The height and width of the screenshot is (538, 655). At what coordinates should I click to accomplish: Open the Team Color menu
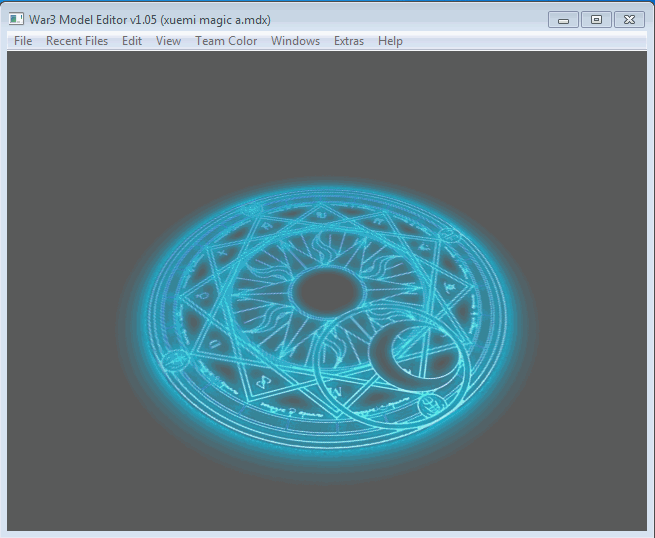[x=226, y=41]
